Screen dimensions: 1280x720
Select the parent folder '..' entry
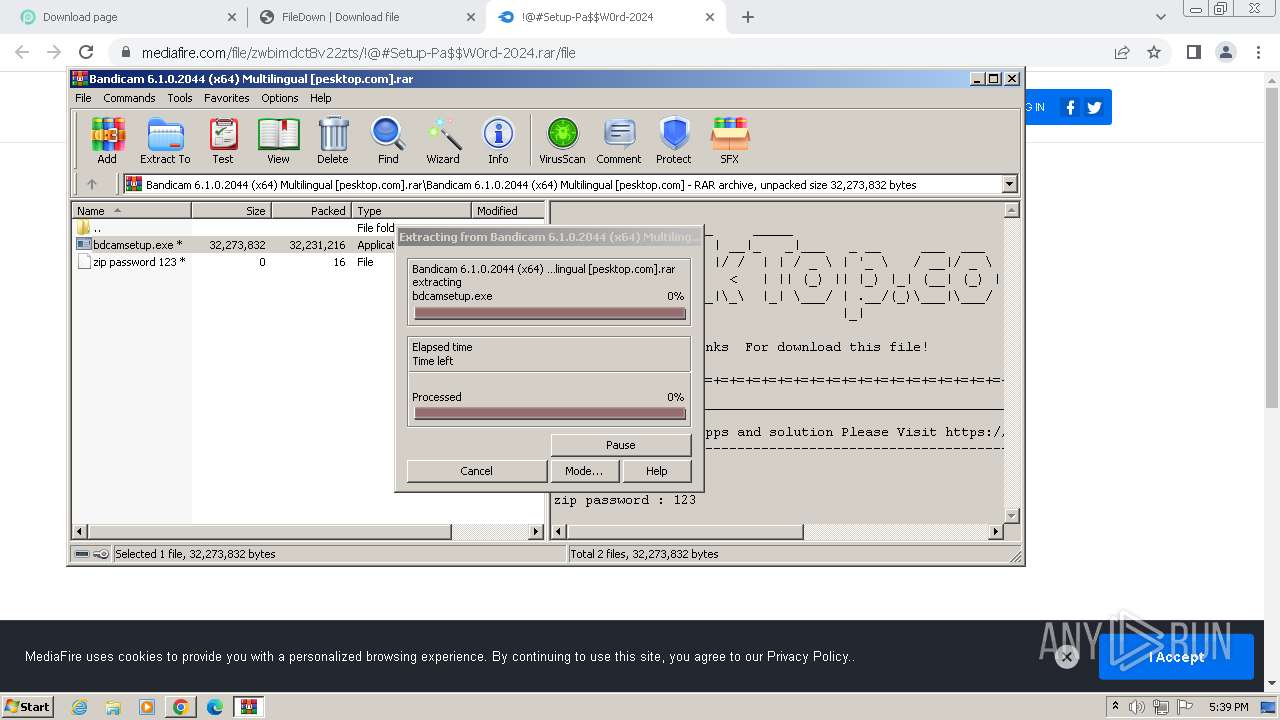[90, 228]
